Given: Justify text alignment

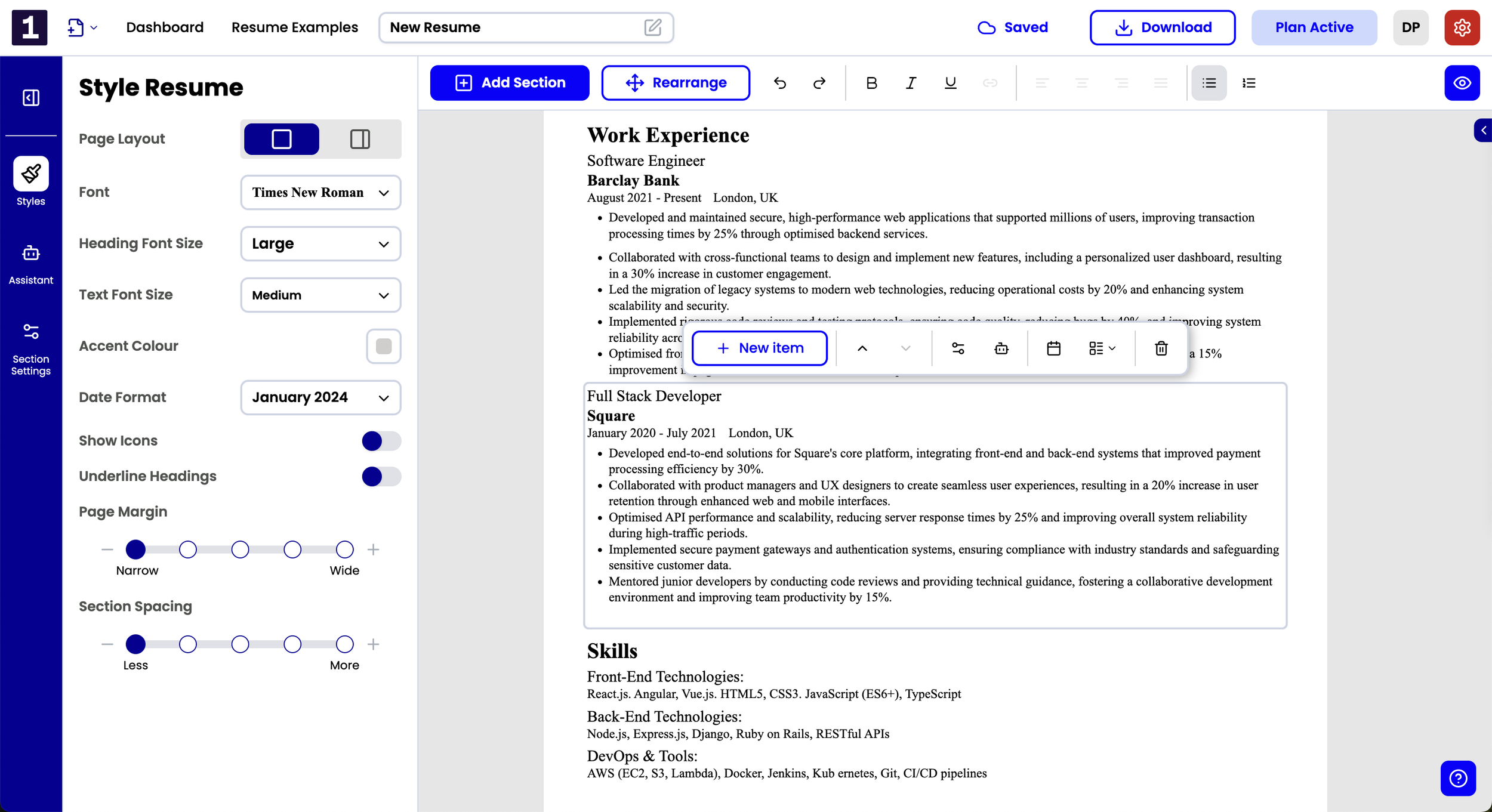Looking at the screenshot, I should (1161, 83).
